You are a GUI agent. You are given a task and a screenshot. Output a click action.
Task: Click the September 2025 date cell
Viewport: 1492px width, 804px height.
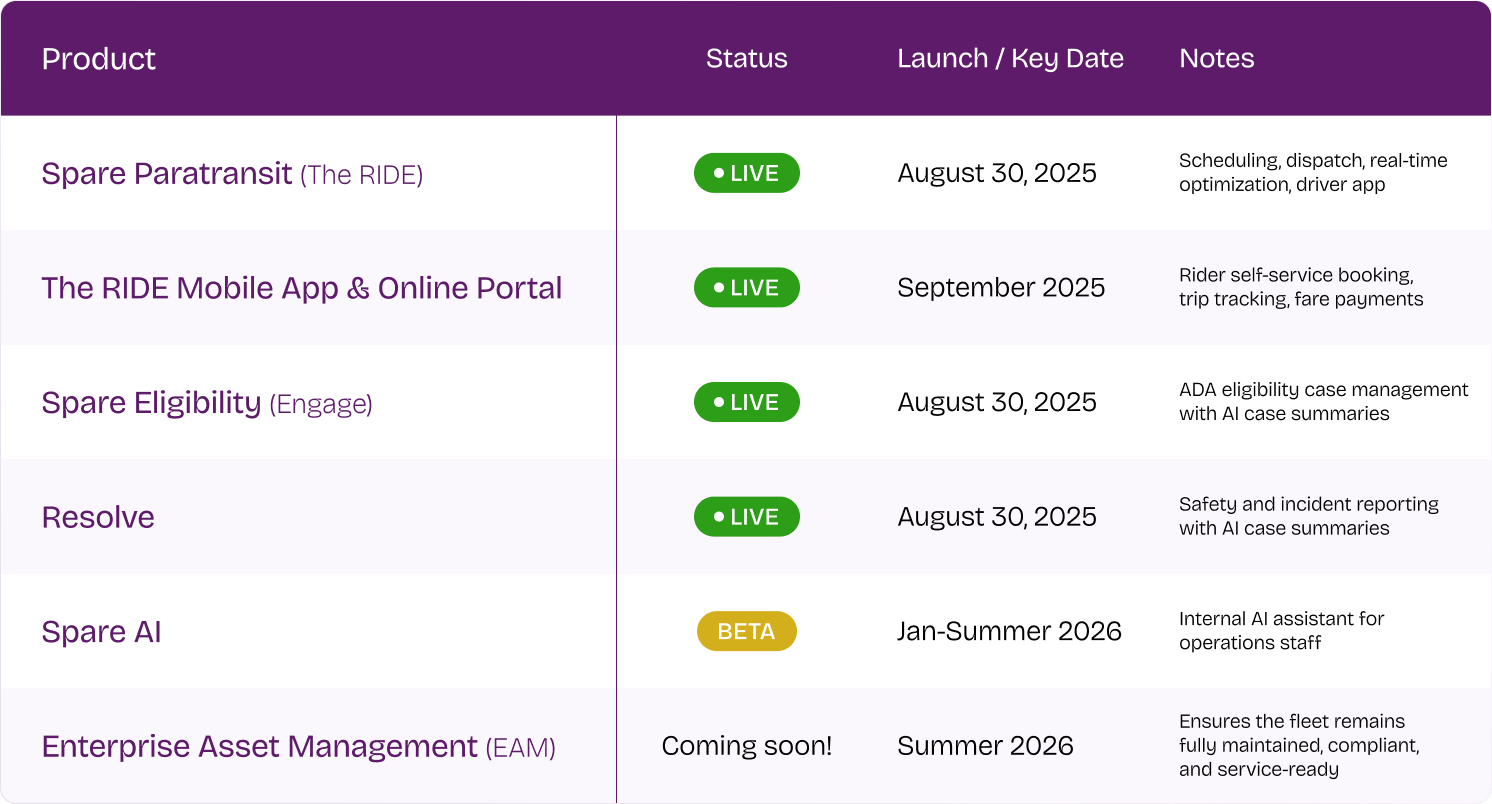(x=1001, y=288)
